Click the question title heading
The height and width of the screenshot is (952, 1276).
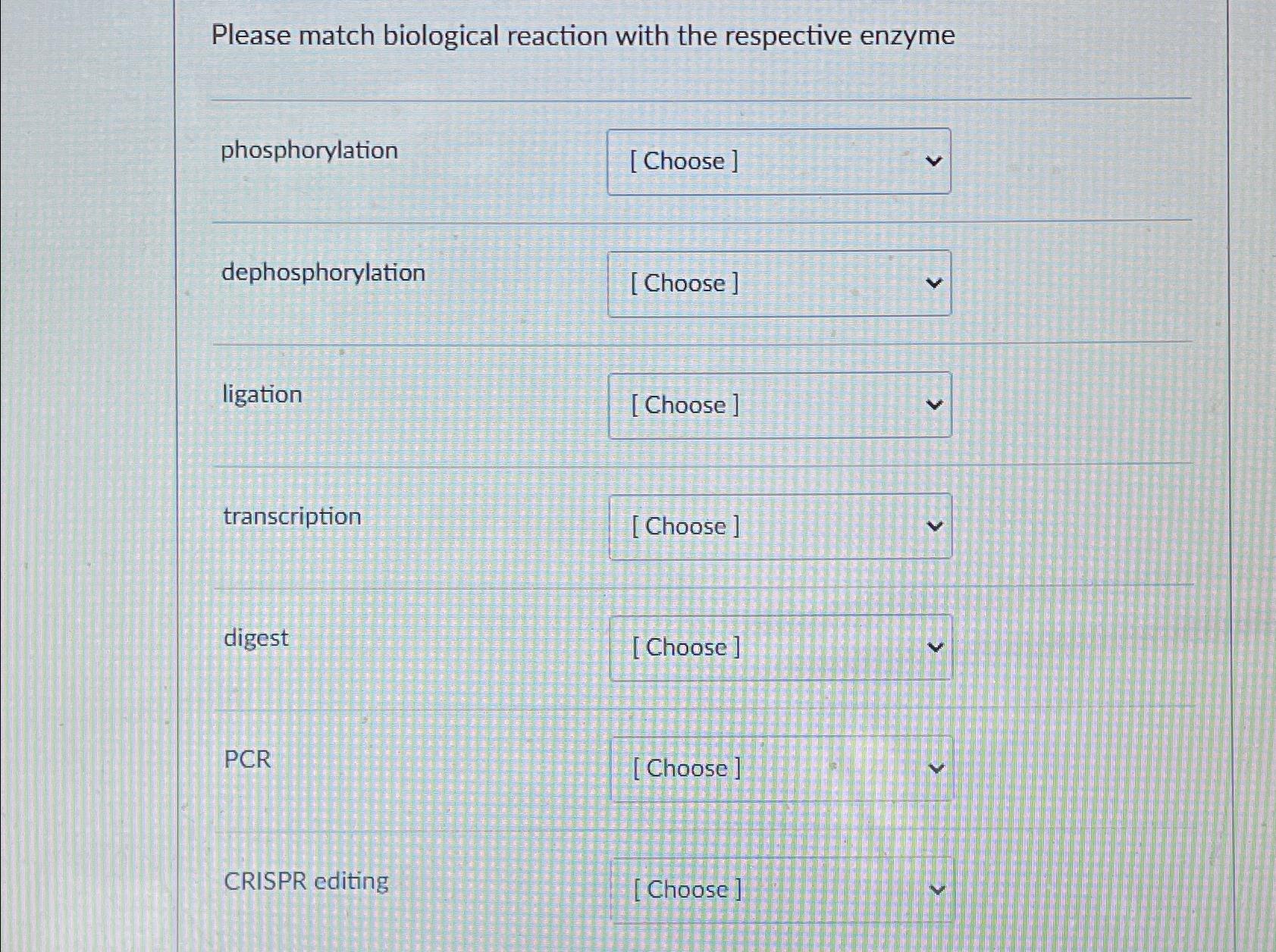pos(582,36)
